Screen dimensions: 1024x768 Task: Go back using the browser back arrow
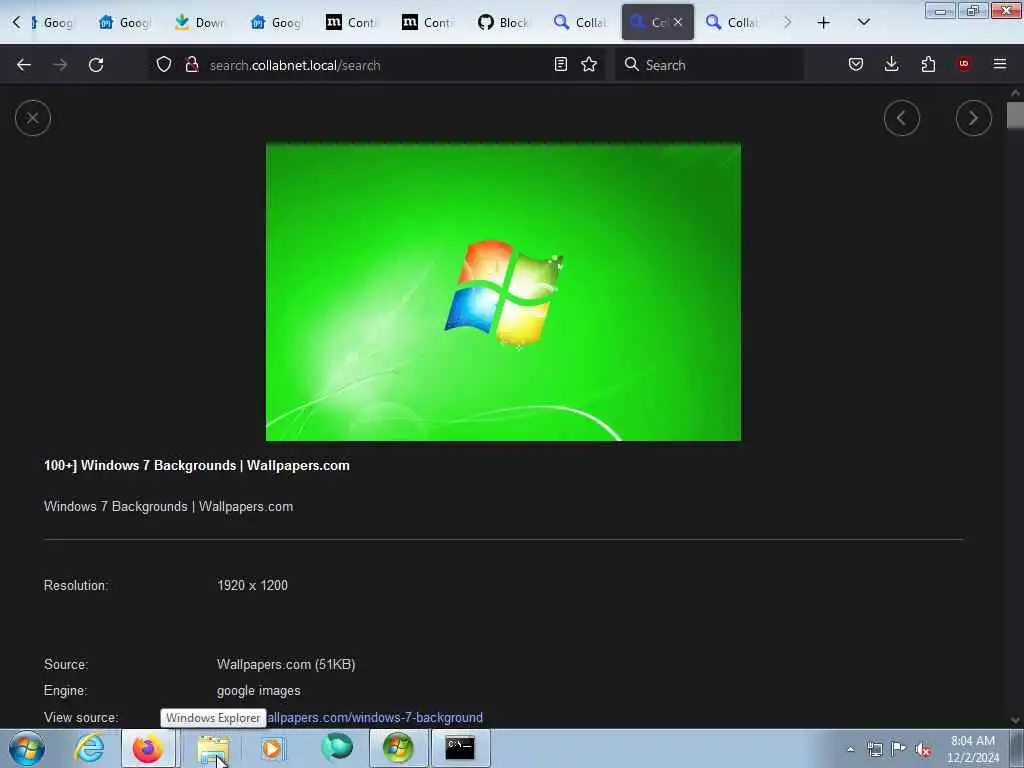24,65
